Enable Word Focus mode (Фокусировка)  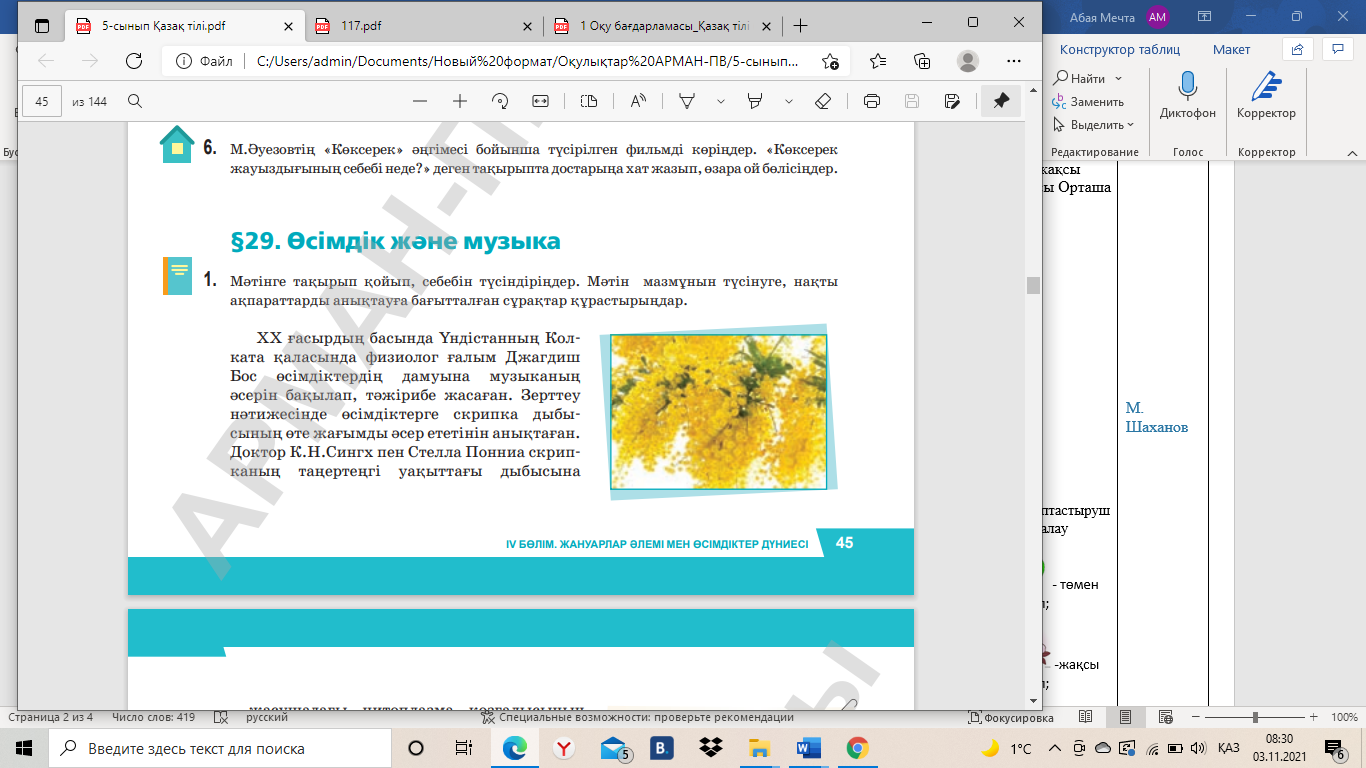click(x=1012, y=717)
